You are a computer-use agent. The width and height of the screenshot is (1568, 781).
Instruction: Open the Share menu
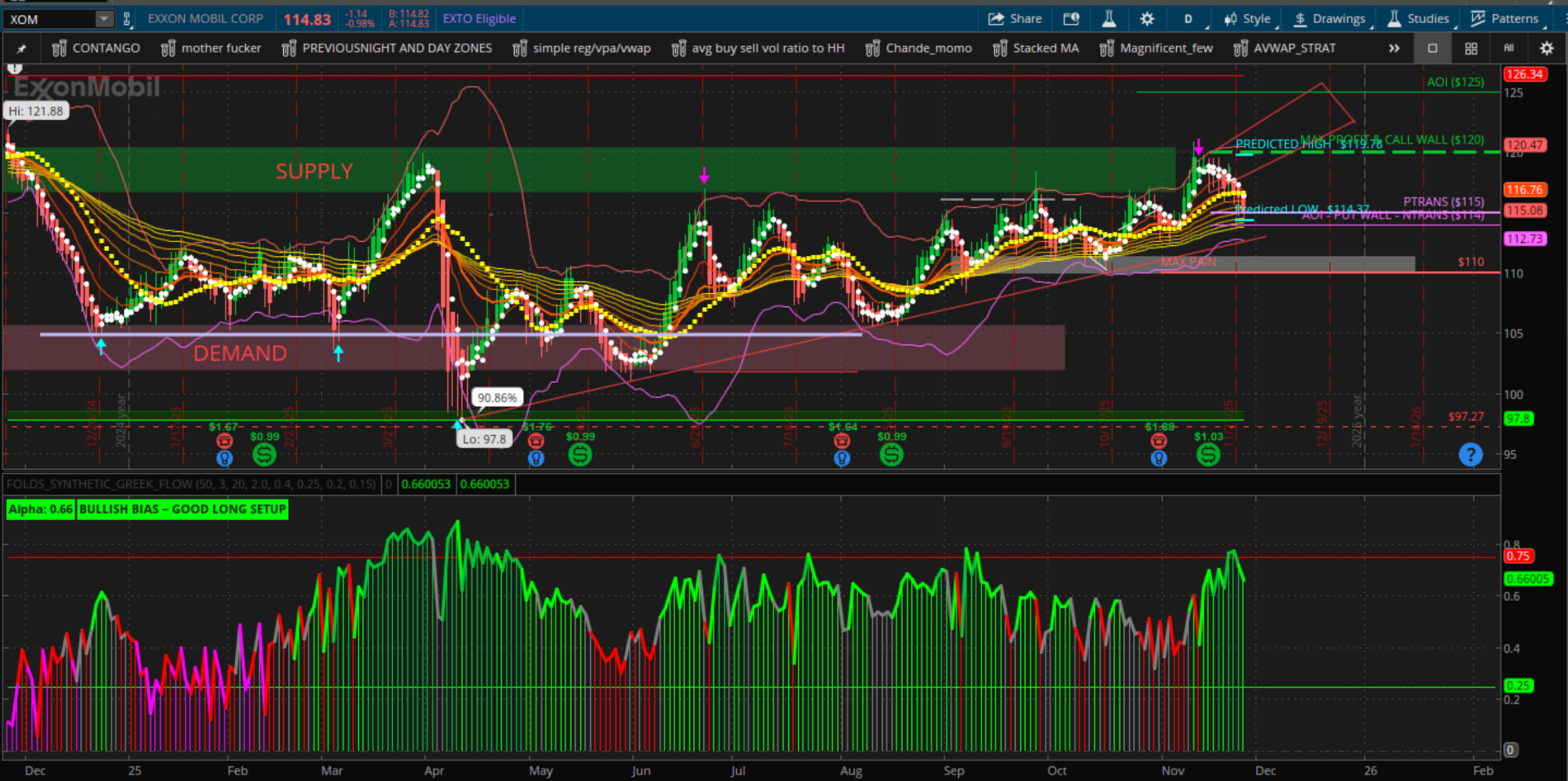pyautogui.click(x=1015, y=19)
